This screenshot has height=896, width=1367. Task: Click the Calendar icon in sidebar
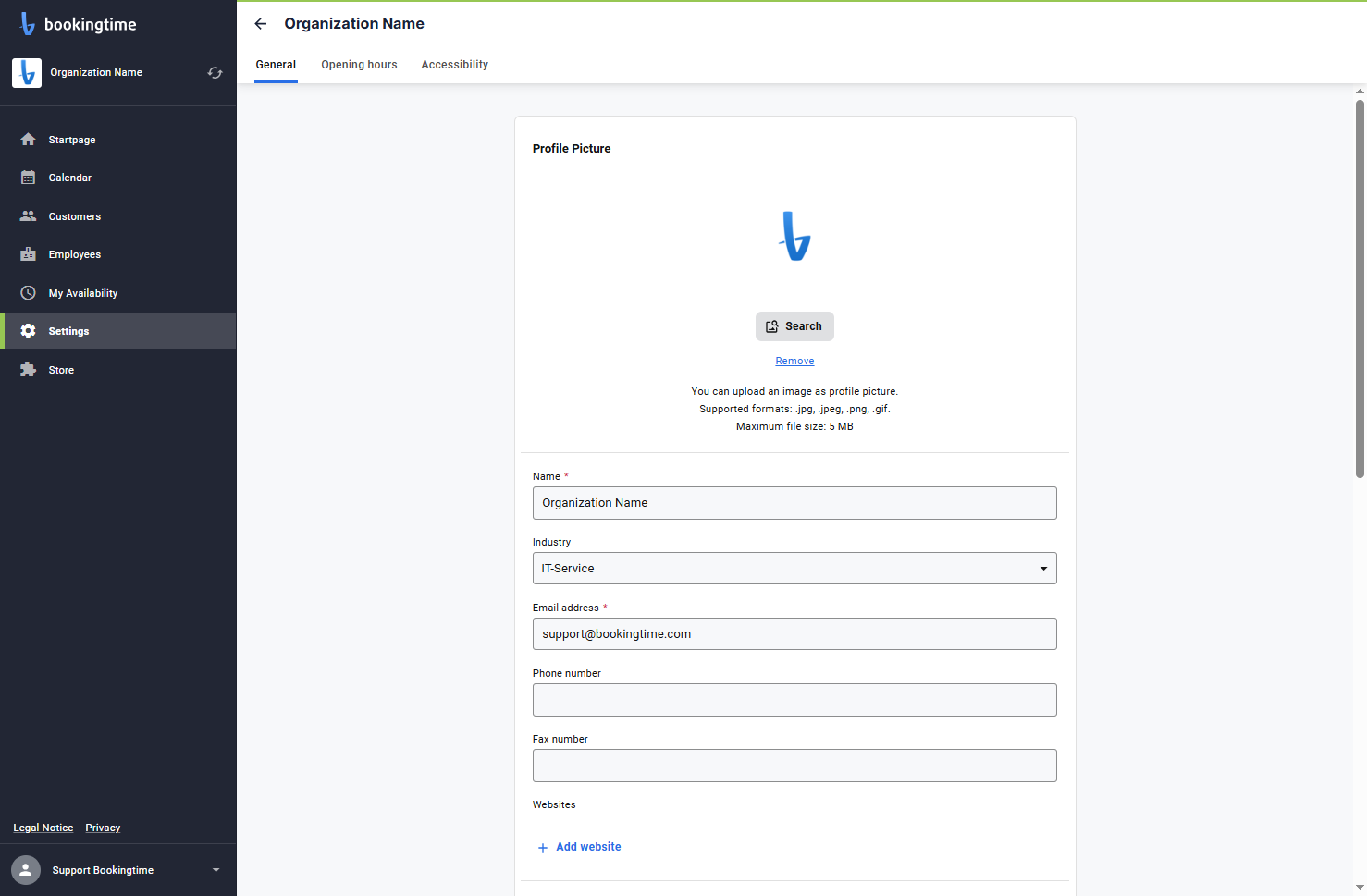click(x=29, y=178)
